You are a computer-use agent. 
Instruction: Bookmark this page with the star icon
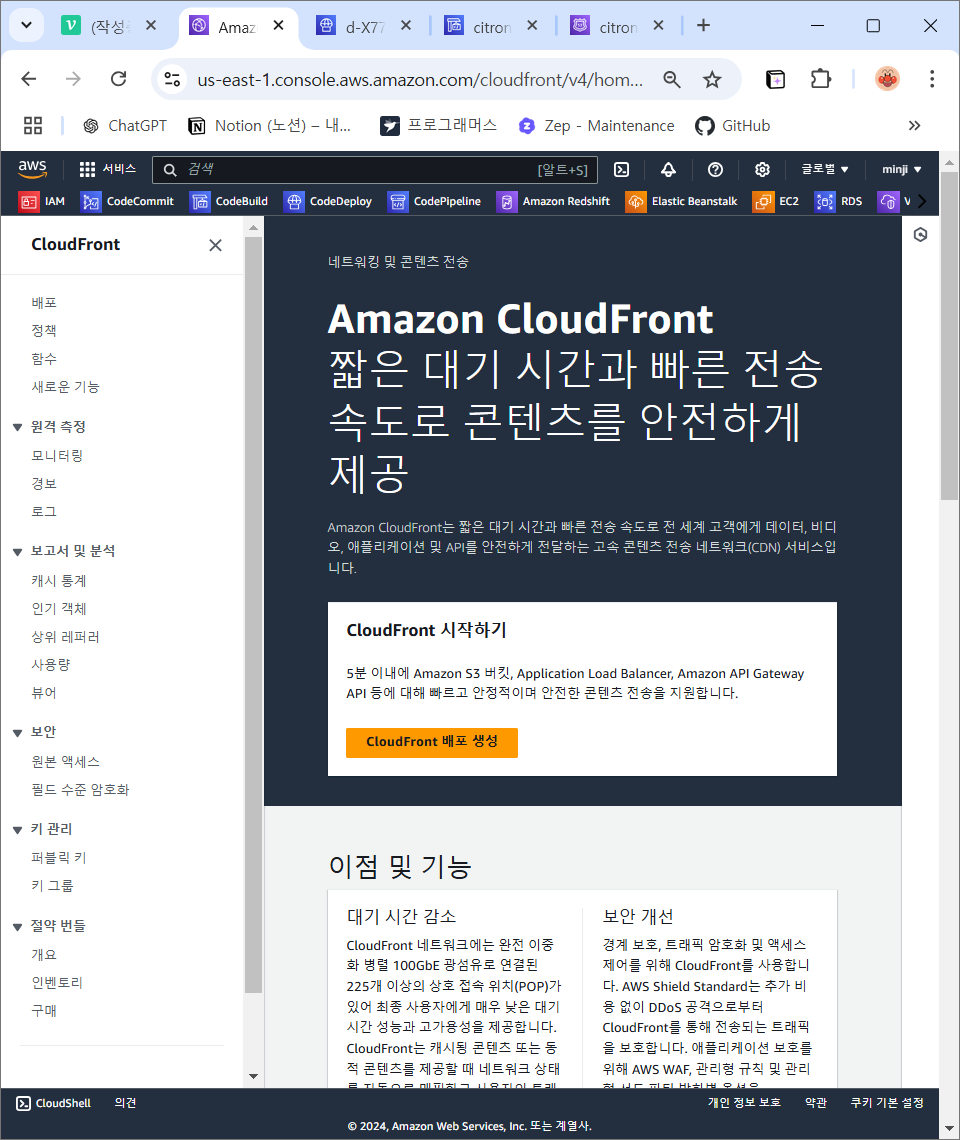(x=712, y=79)
